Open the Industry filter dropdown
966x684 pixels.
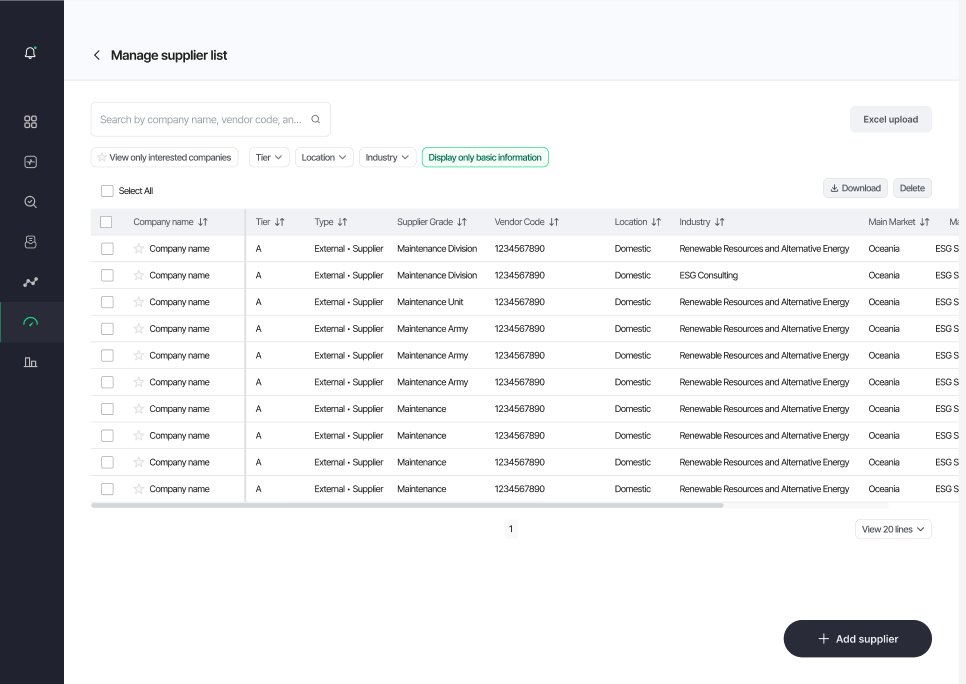388,157
